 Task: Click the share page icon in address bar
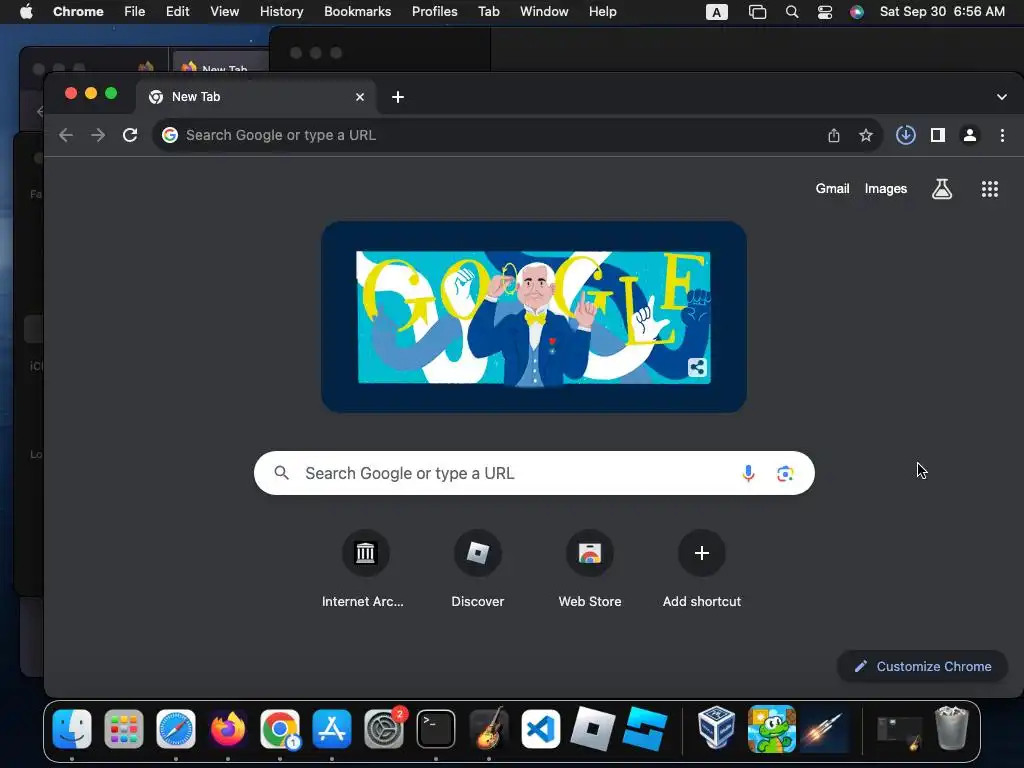click(x=834, y=135)
